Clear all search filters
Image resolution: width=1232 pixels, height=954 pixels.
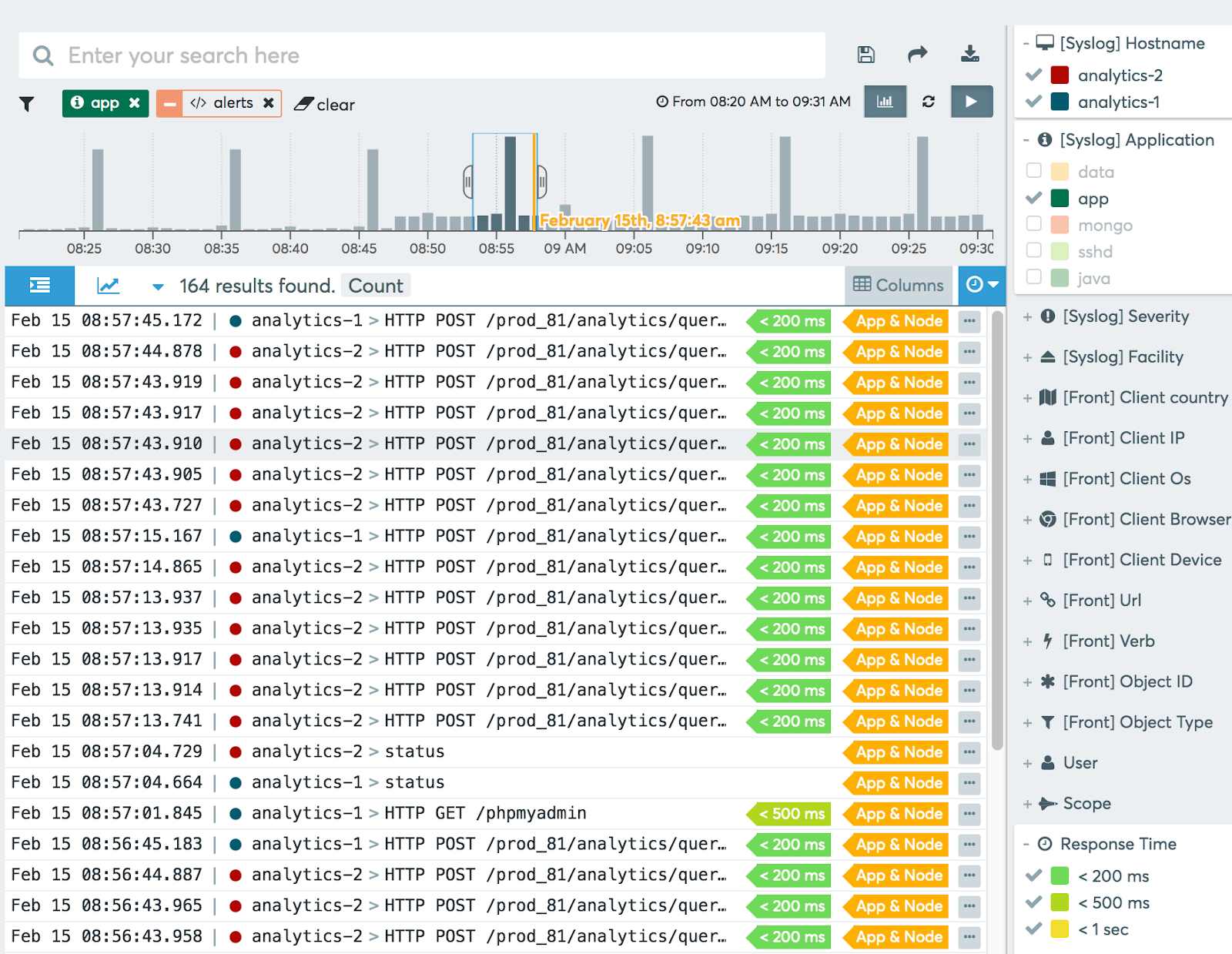(x=325, y=104)
